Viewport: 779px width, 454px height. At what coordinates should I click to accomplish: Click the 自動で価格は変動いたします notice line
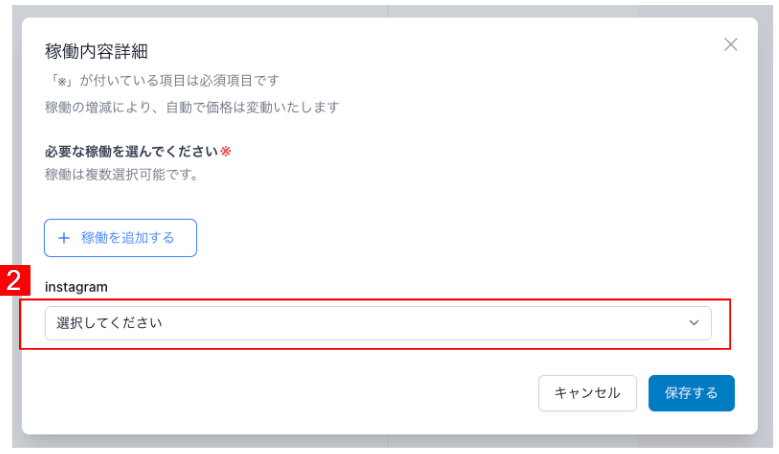pos(192,107)
